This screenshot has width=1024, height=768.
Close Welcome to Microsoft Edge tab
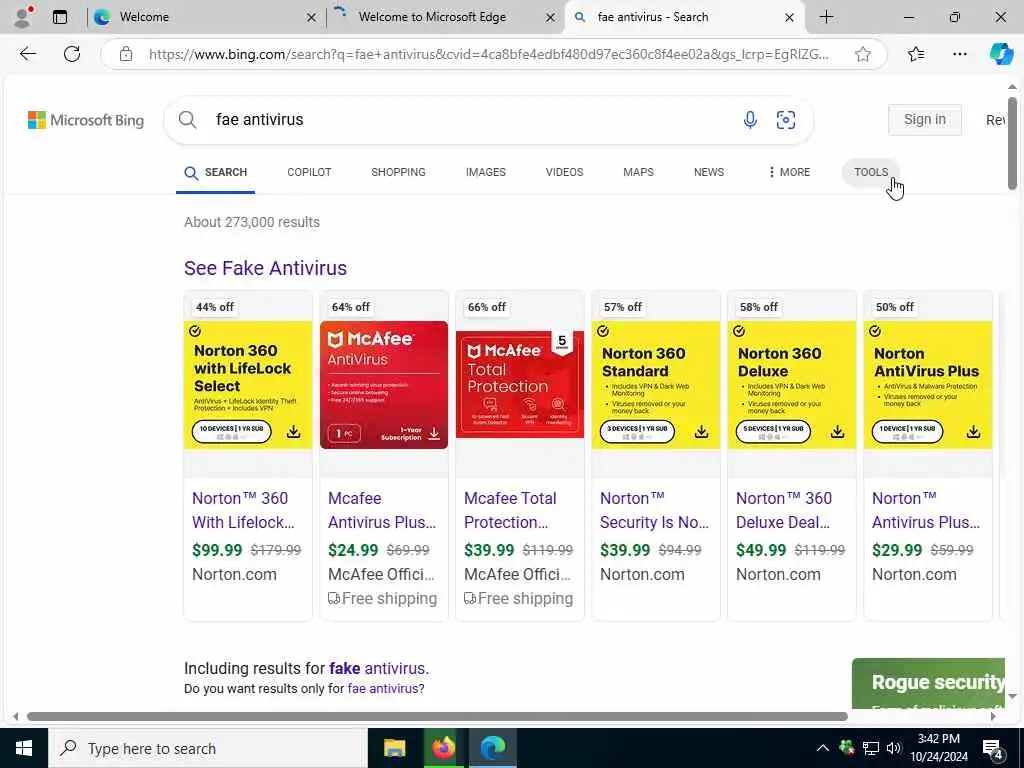click(551, 18)
